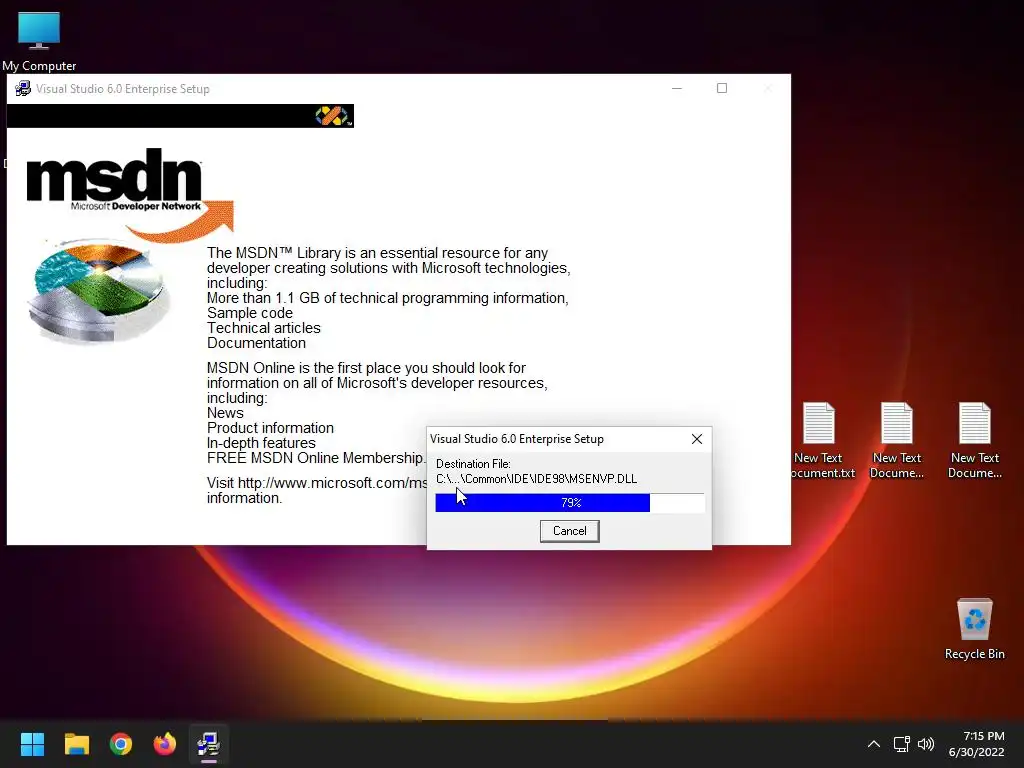Select the rightmost New Text Document file
Screen dimensions: 1024x768
(974, 441)
